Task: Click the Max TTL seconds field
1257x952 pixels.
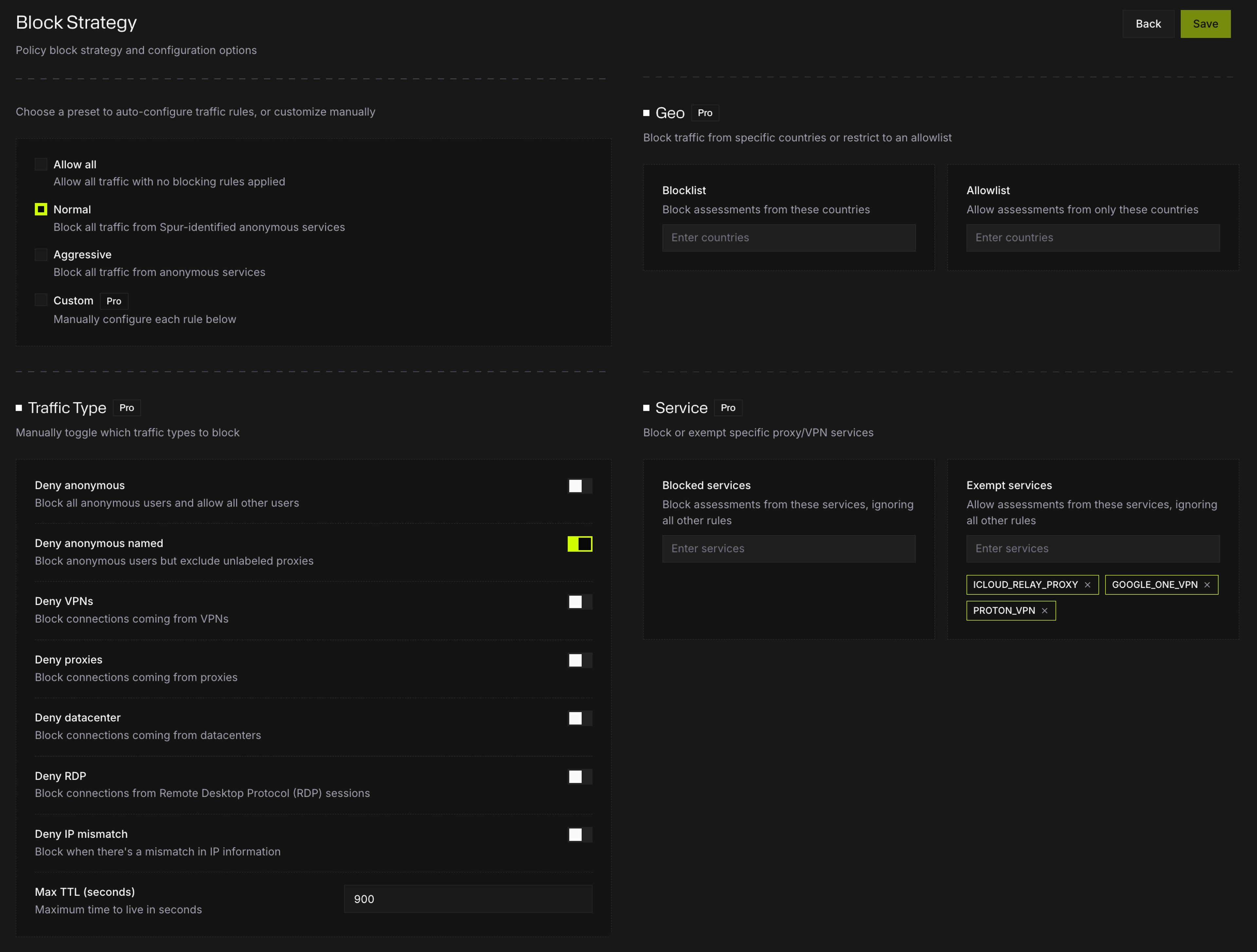Action: pyautogui.click(x=468, y=899)
